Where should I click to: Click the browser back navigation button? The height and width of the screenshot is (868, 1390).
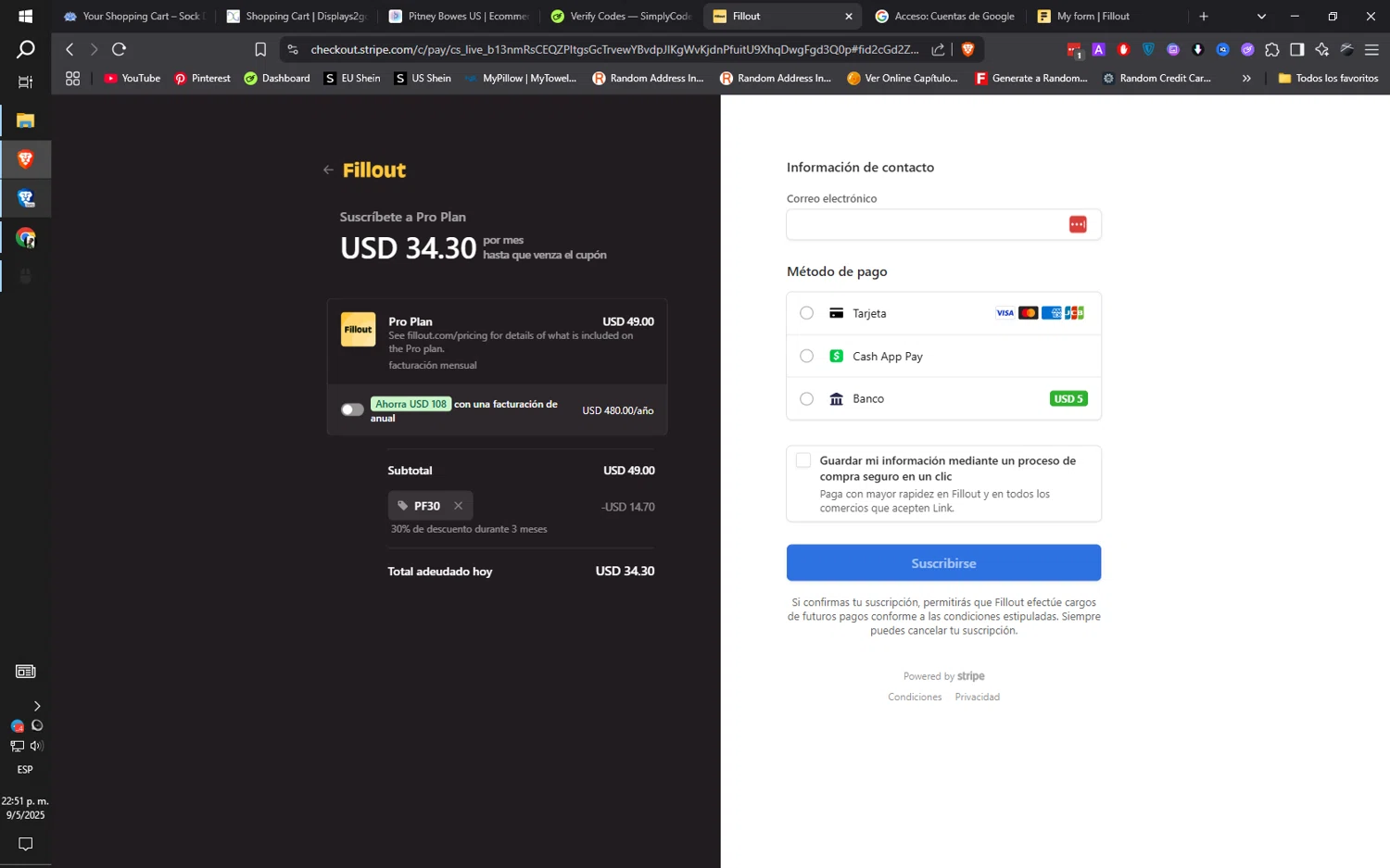pyautogui.click(x=69, y=49)
